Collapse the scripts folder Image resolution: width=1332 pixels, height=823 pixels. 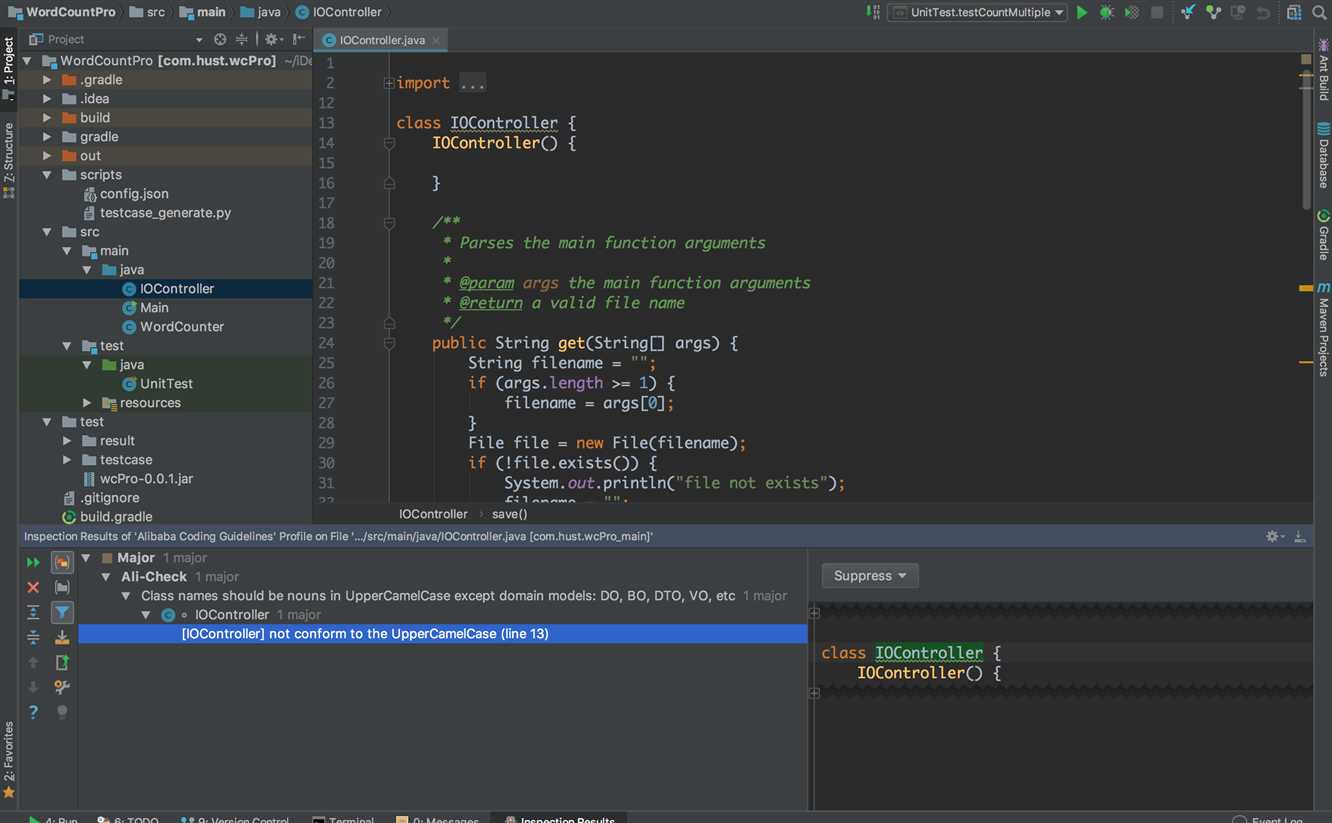click(47, 175)
